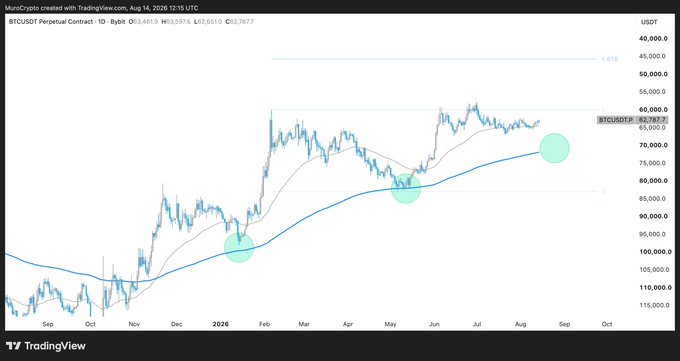Click the 45,000.0 price axis label
The image size is (680, 361).
pyautogui.click(x=653, y=56)
